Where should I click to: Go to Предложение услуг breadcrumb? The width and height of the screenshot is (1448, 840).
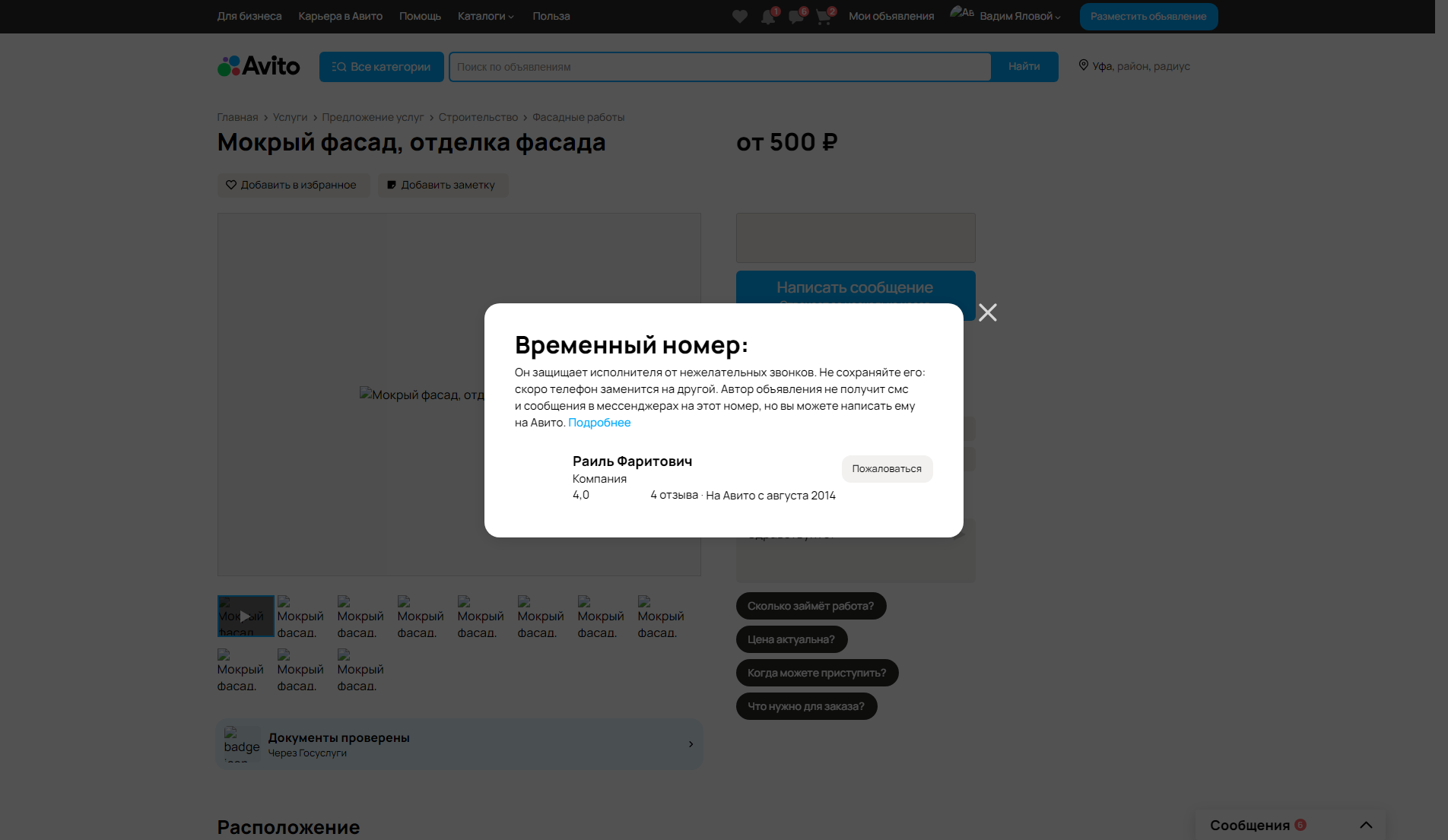[373, 117]
